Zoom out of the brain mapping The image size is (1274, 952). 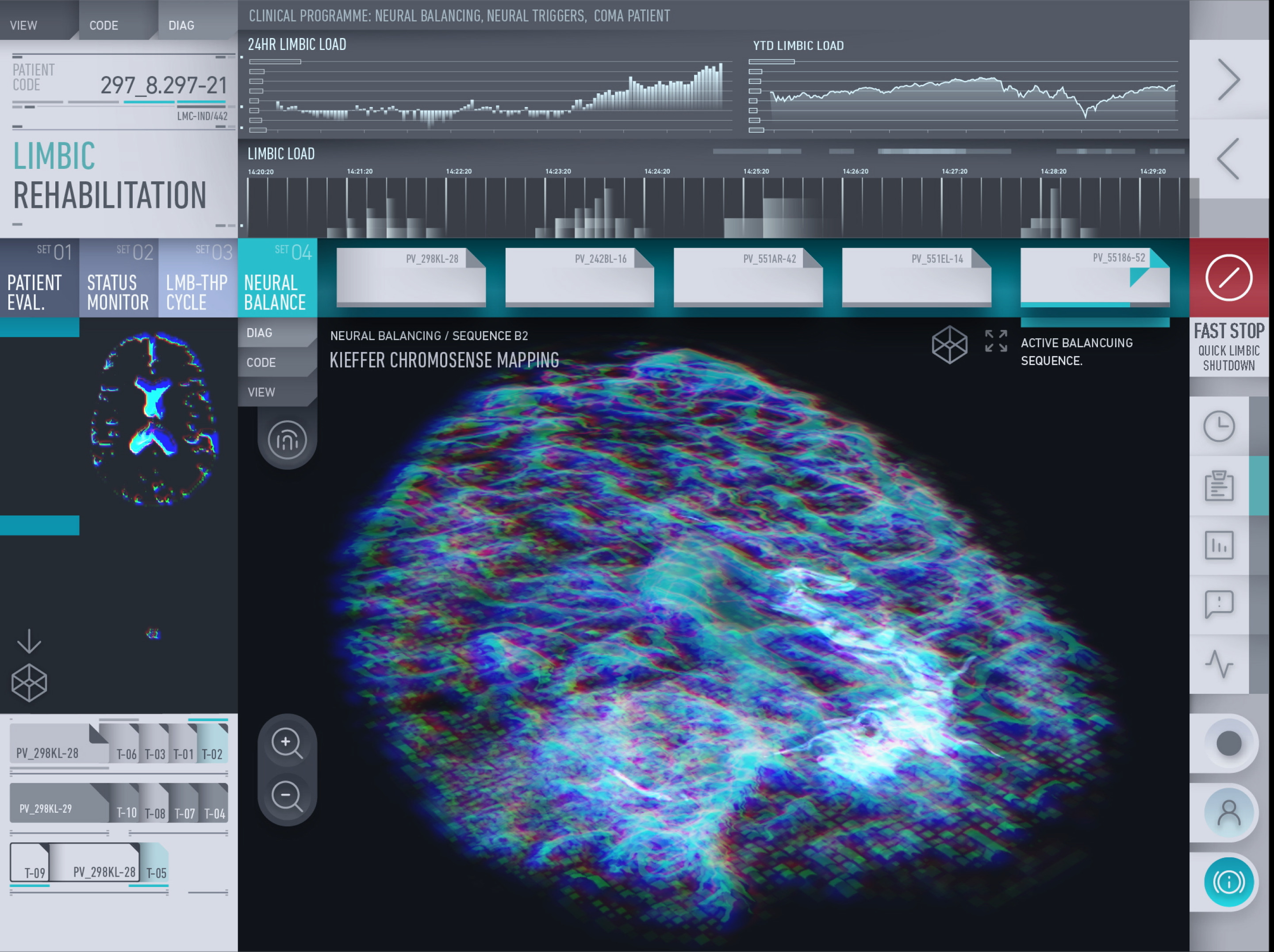pyautogui.click(x=287, y=797)
